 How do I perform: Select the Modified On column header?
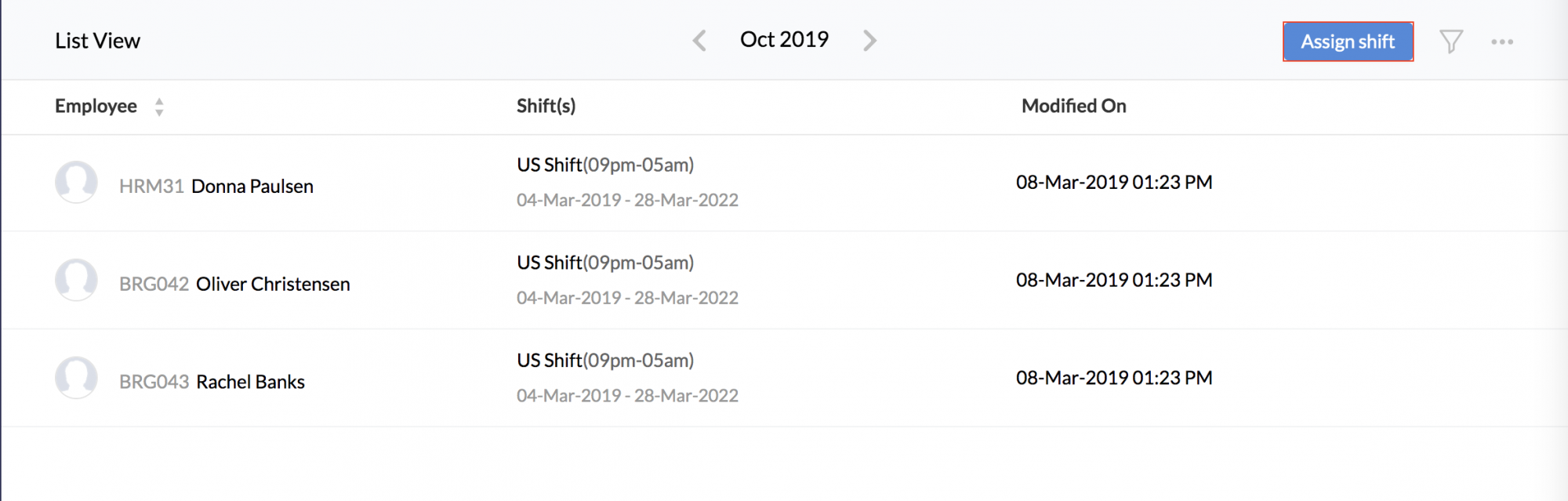point(1073,106)
